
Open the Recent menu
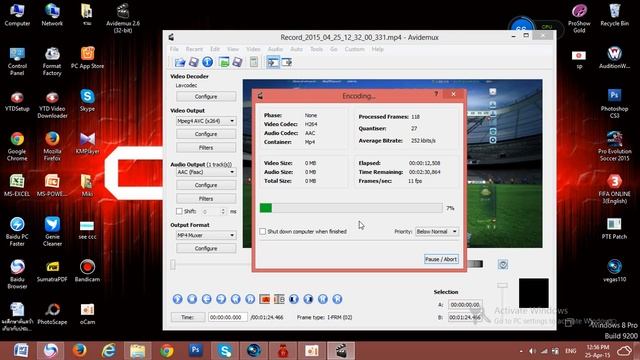[x=194, y=49]
